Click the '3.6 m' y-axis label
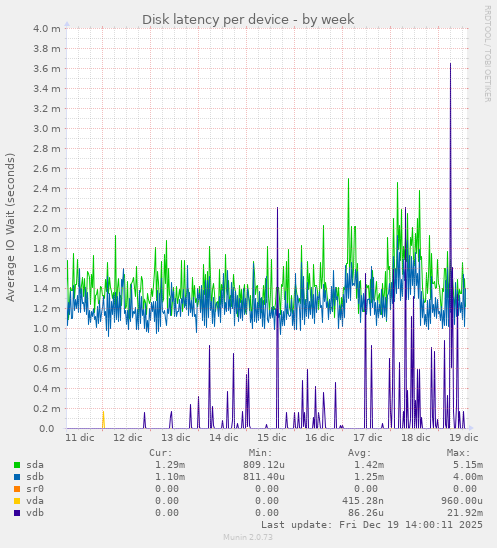This screenshot has height=548, width=497. [x=47, y=69]
